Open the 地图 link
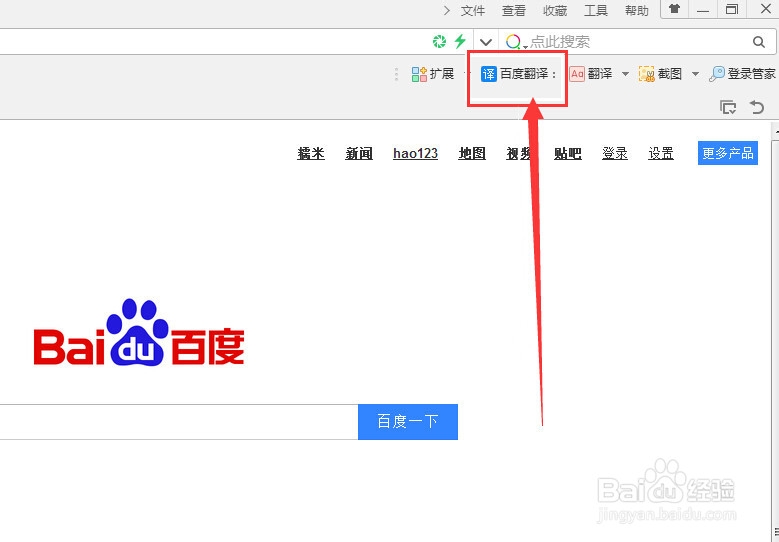The height and width of the screenshot is (542, 779). (472, 154)
